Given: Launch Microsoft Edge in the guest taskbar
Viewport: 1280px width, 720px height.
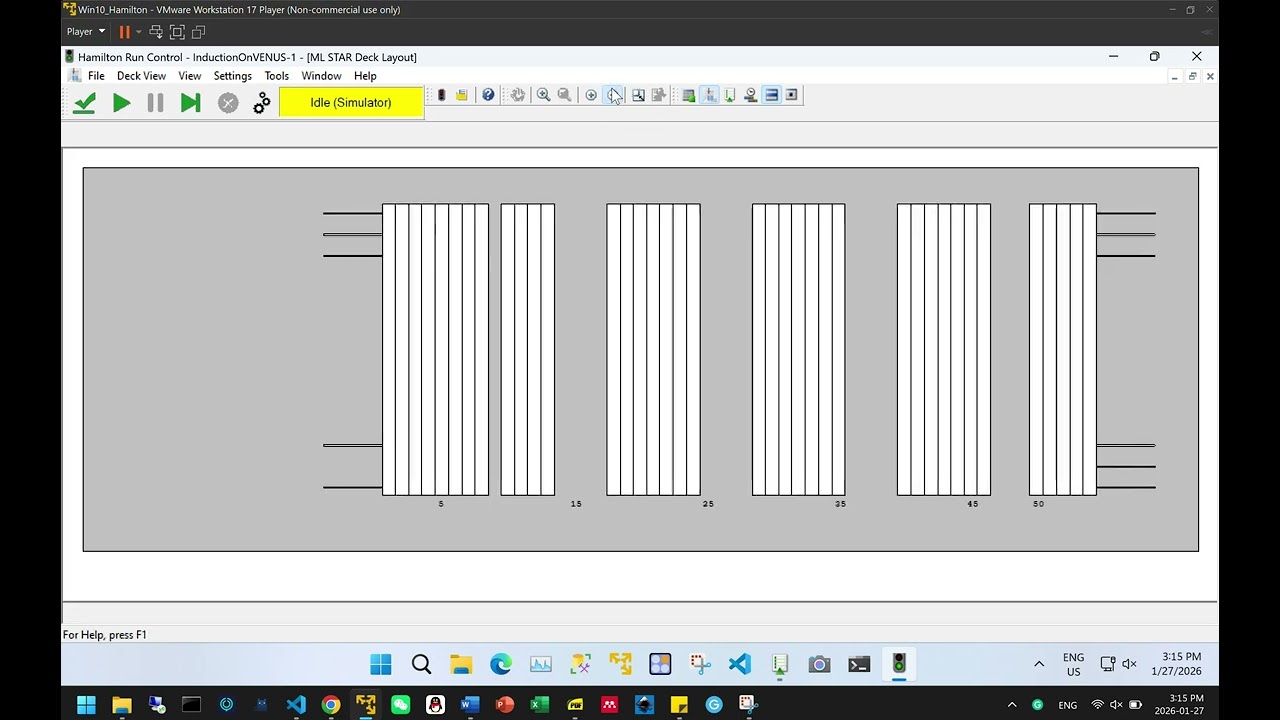Looking at the screenshot, I should point(501,664).
